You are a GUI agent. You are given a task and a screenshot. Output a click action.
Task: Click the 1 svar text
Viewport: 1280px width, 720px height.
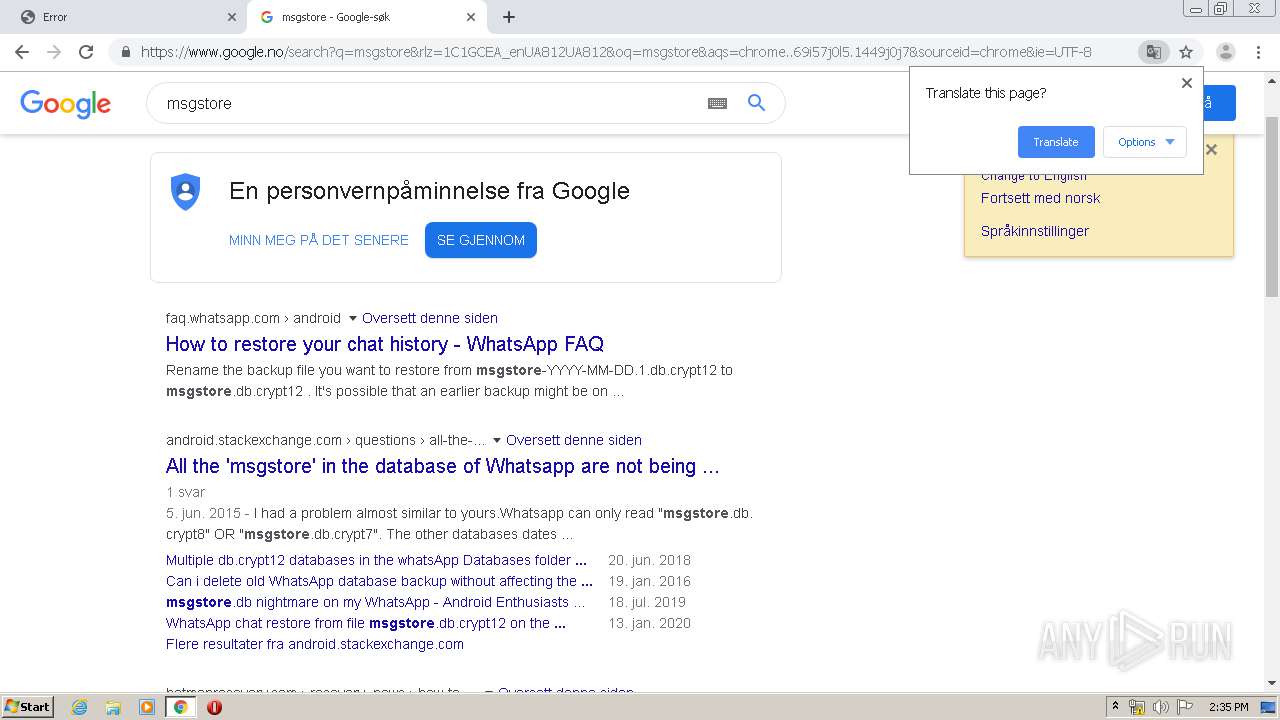coord(186,492)
